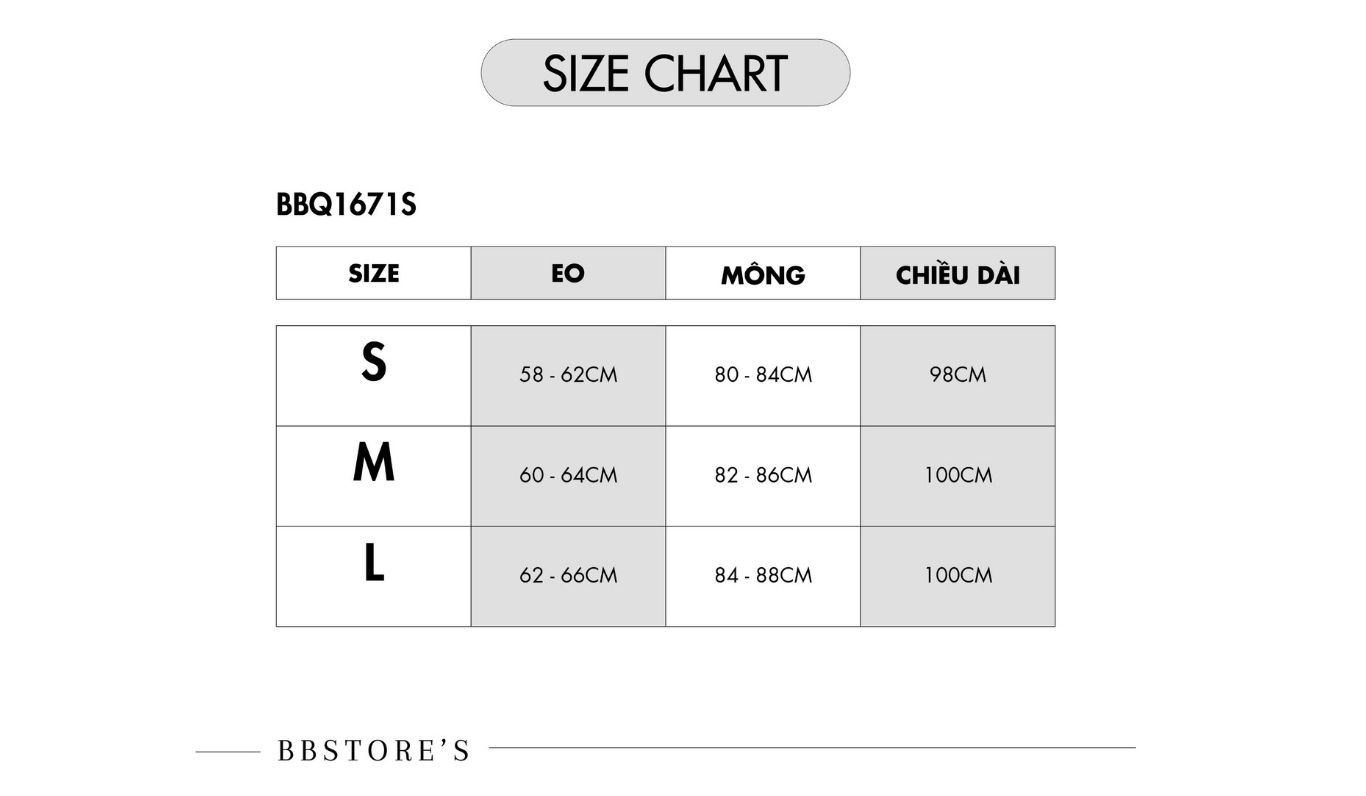Click the CHIỀU DÀI column header
Viewport: 1366px width, 796px height.
tap(957, 273)
